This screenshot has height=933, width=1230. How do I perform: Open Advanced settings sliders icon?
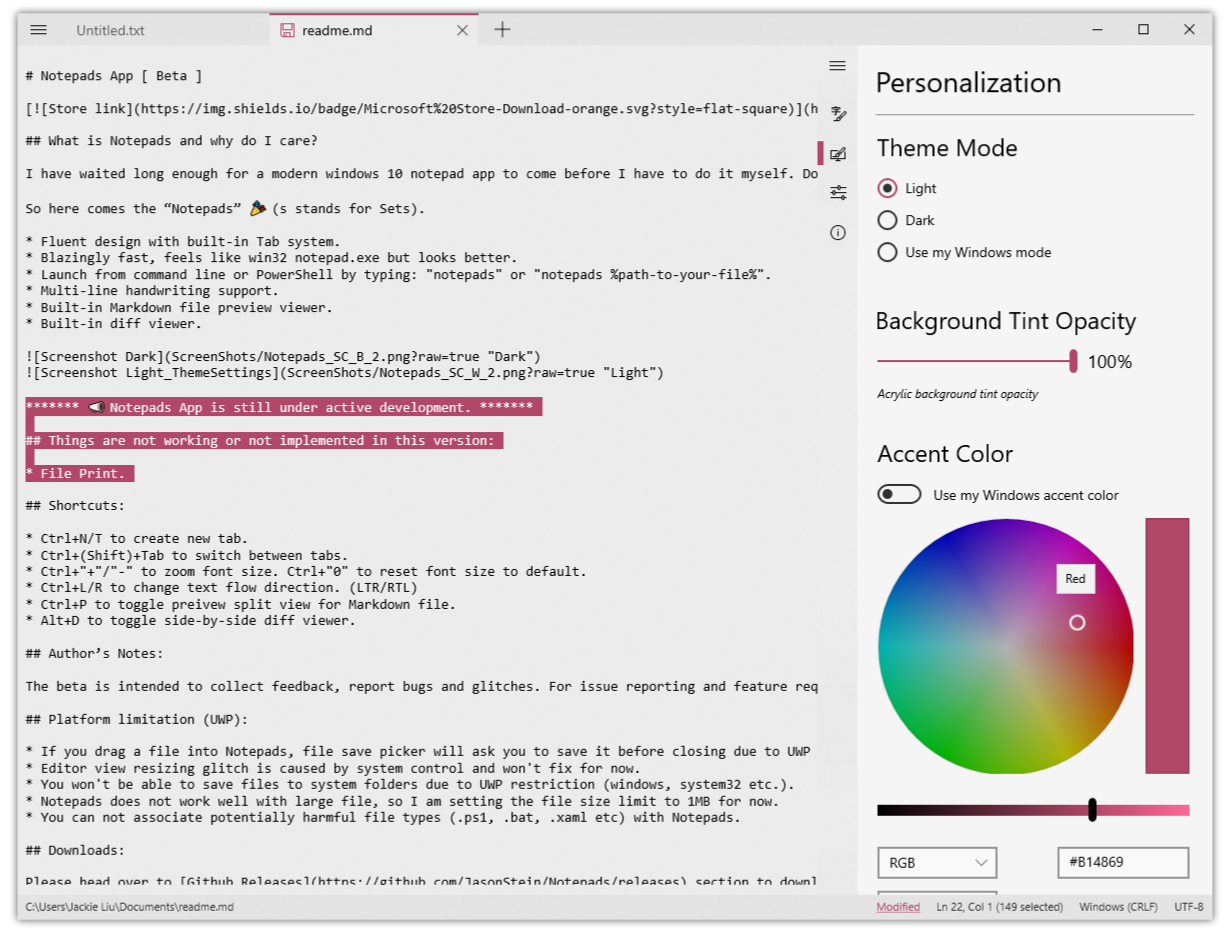pos(838,193)
